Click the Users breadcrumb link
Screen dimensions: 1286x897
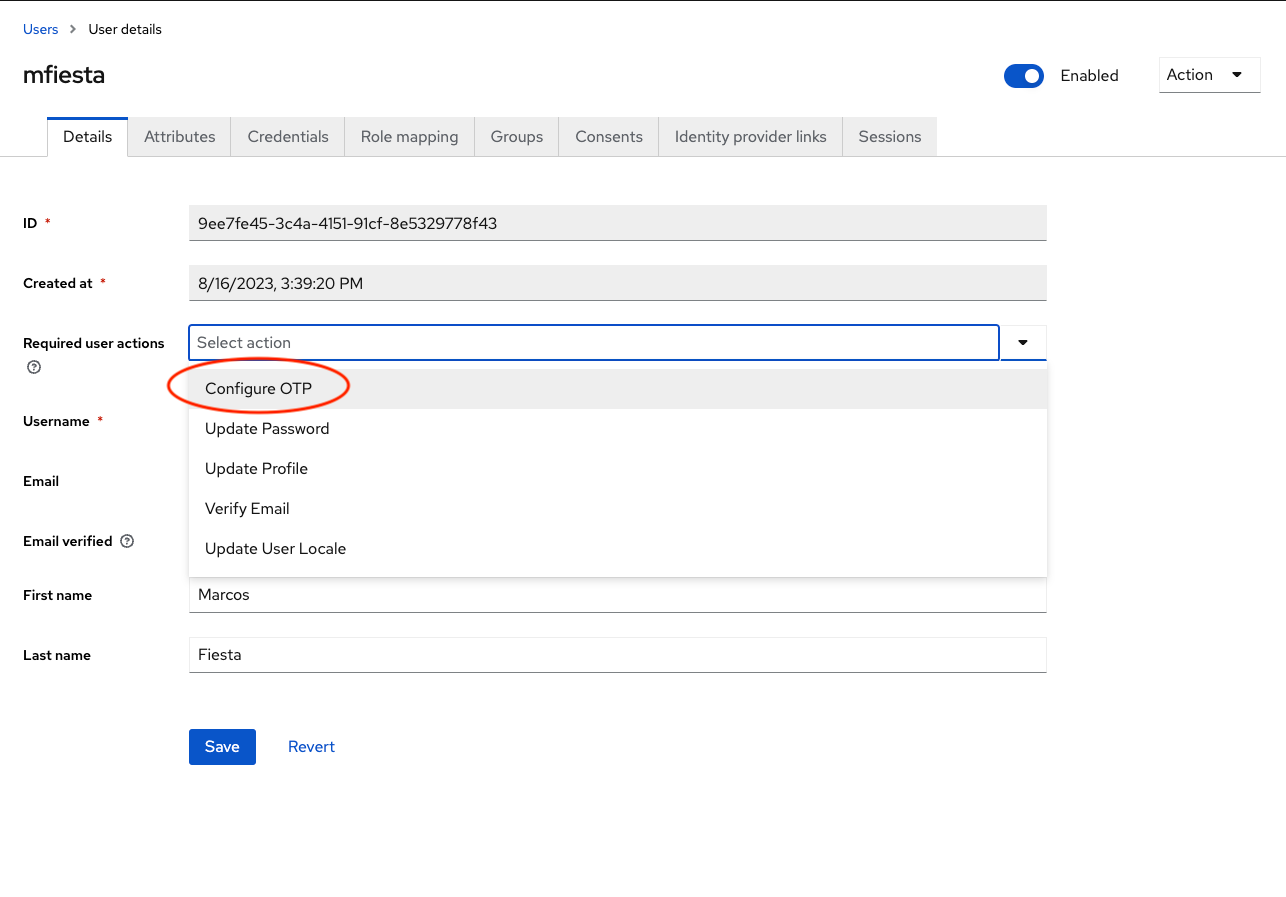click(x=41, y=30)
